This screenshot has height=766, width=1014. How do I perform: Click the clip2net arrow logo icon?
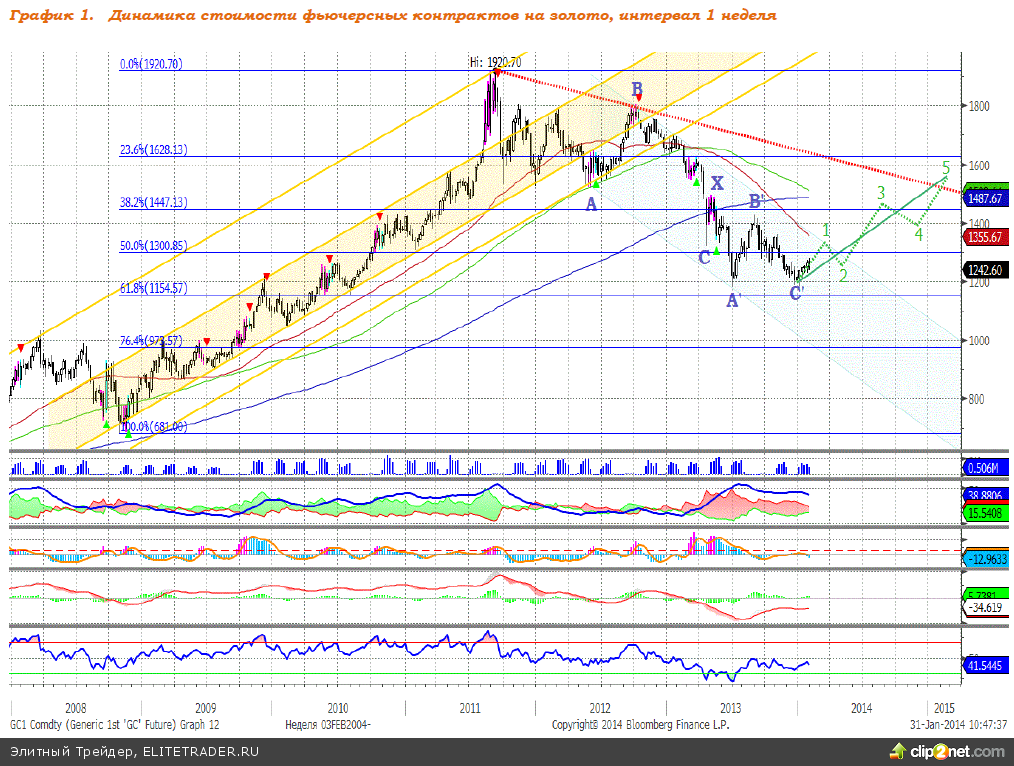894,751
